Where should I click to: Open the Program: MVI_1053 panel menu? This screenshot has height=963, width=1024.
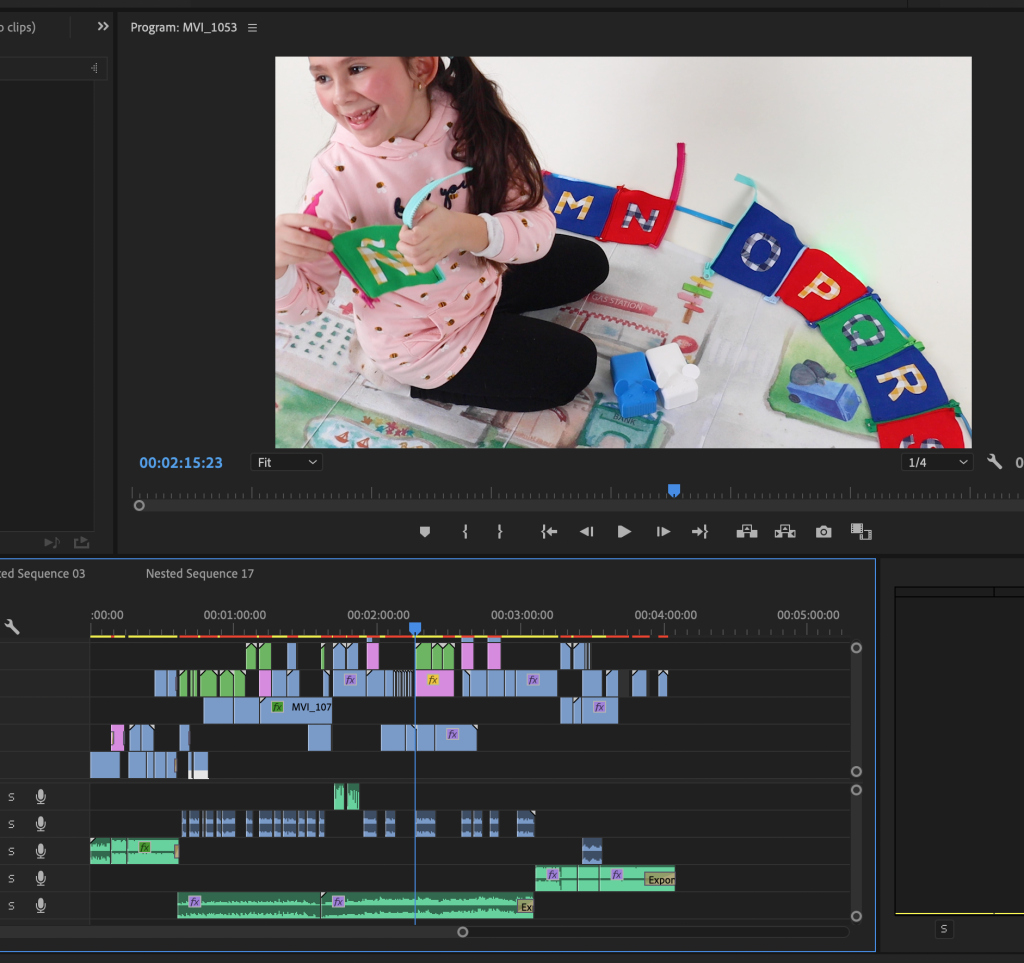252,28
